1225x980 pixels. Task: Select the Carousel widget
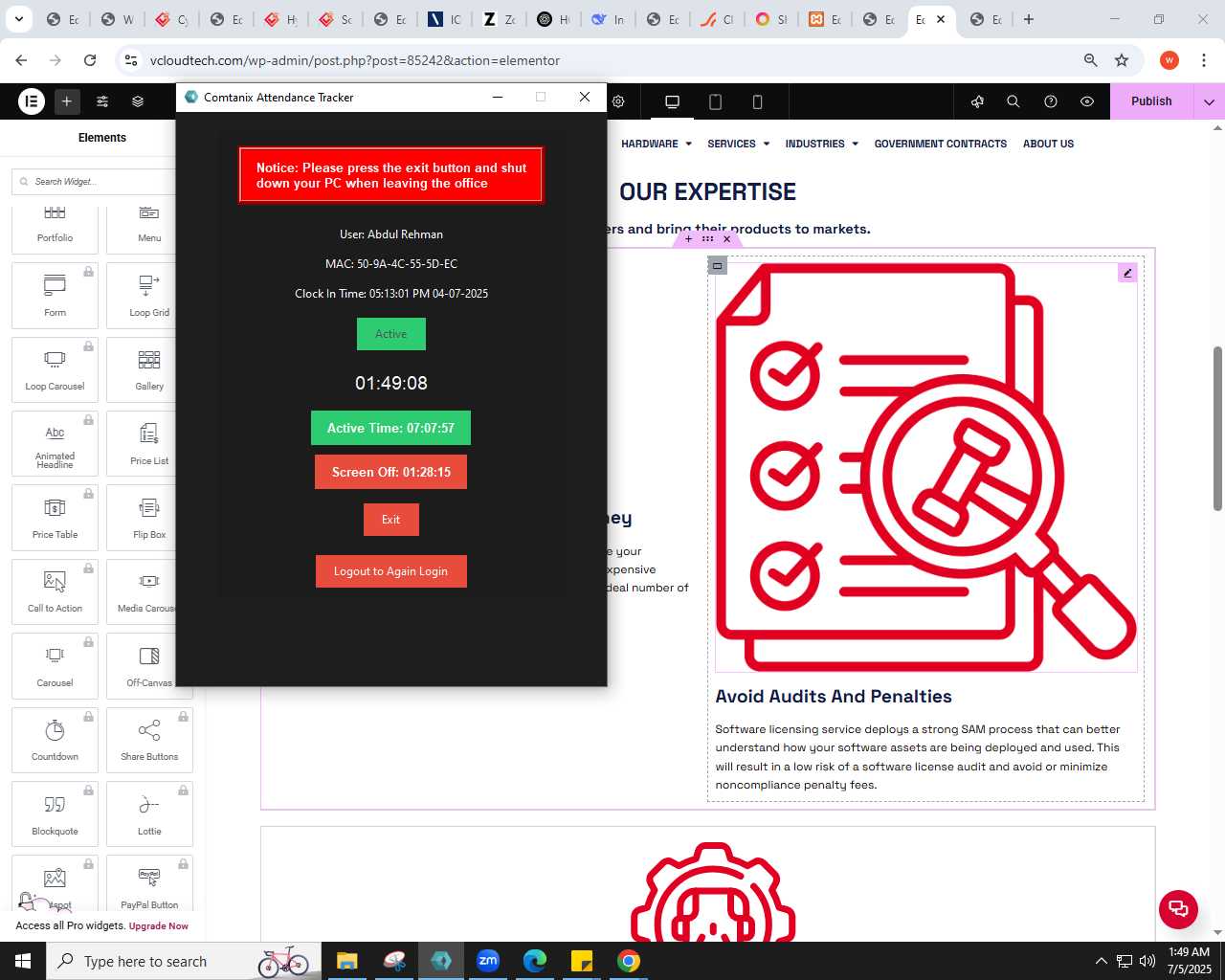[x=55, y=666]
